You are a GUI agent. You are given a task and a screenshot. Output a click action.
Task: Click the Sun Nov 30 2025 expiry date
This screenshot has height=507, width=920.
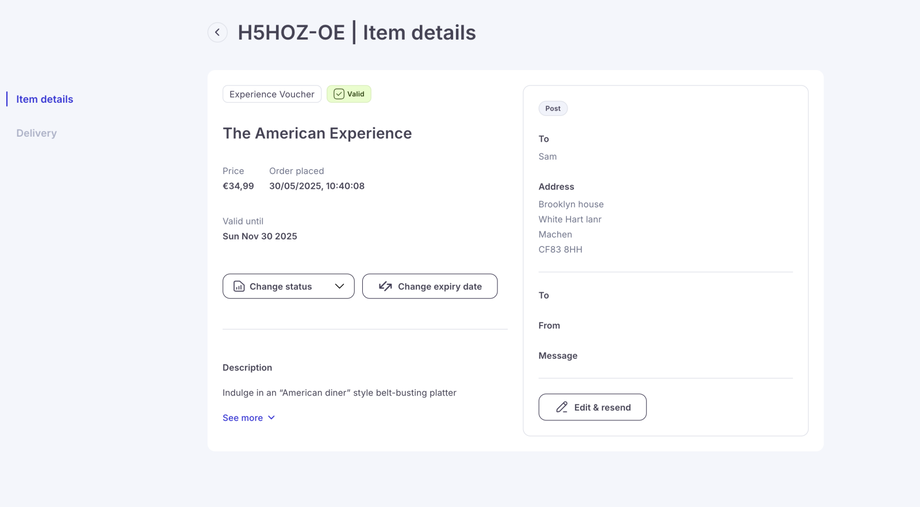coord(260,236)
